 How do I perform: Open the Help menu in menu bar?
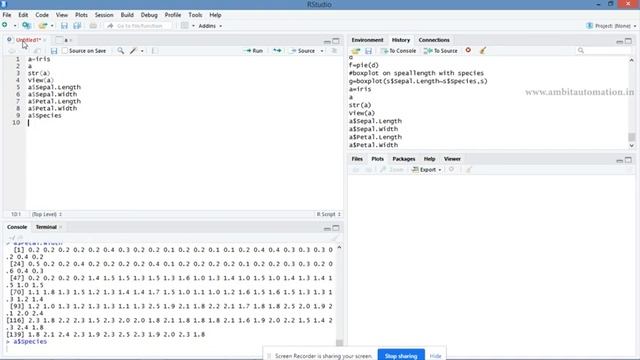coord(215,15)
